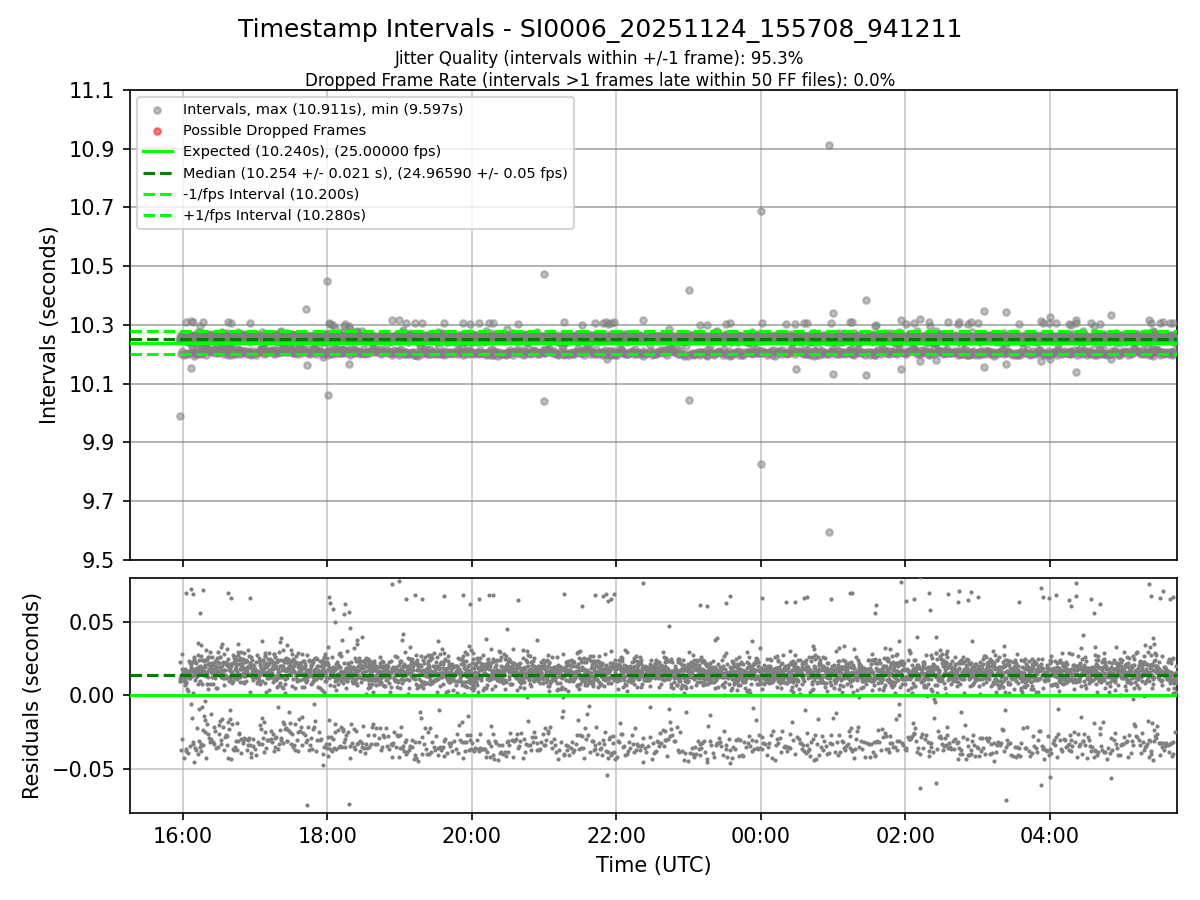
Task: Click the solid green line sample beside 'Expected'
Action: 157,152
